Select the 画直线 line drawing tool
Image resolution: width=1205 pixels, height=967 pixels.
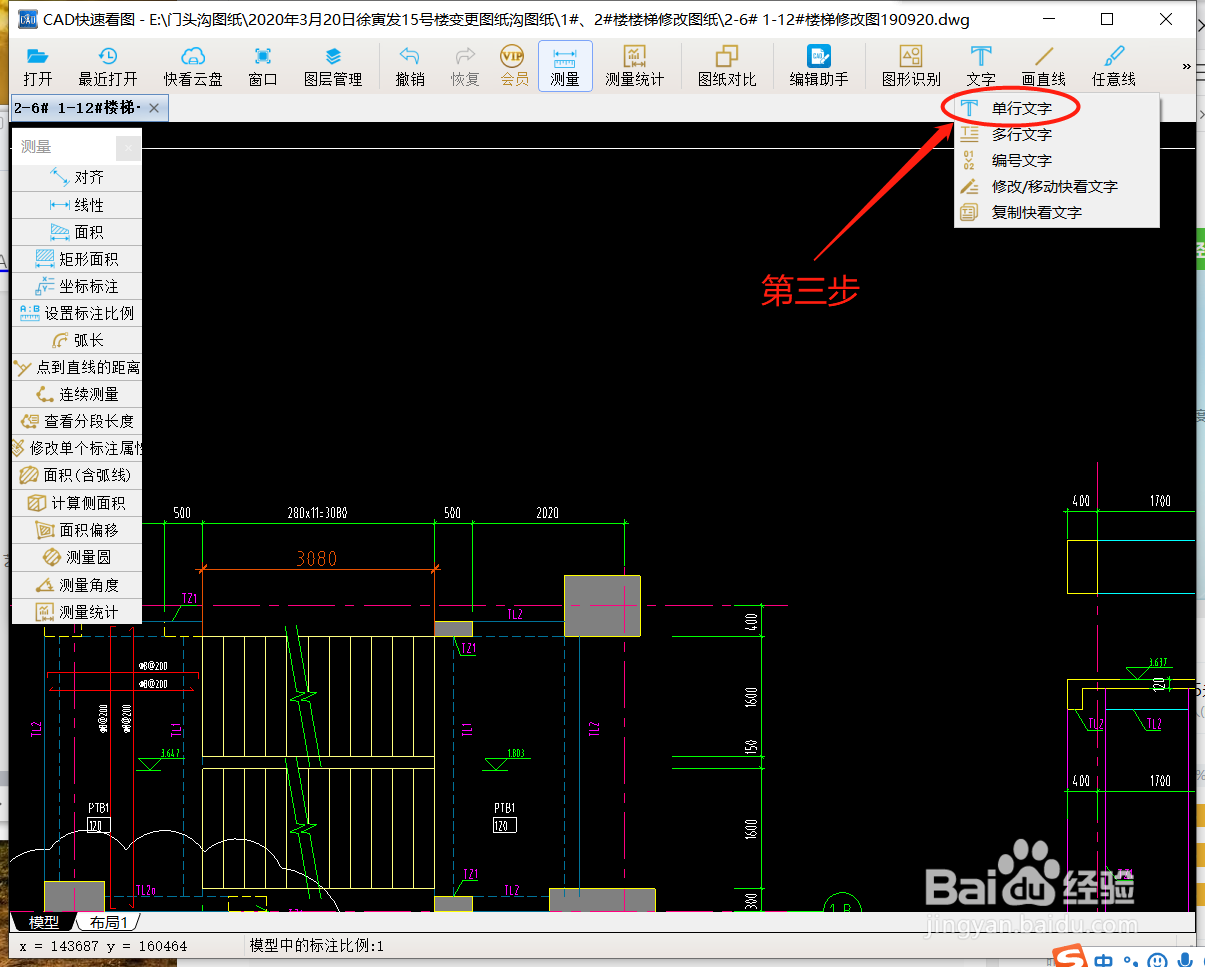[1045, 64]
